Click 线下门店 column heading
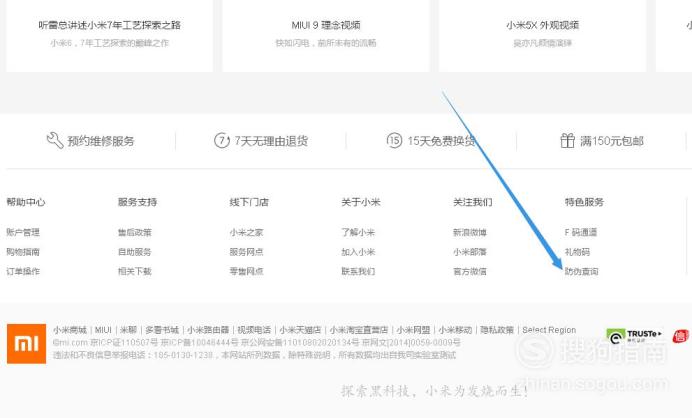Viewport: 692px width, 418px height. 249,202
